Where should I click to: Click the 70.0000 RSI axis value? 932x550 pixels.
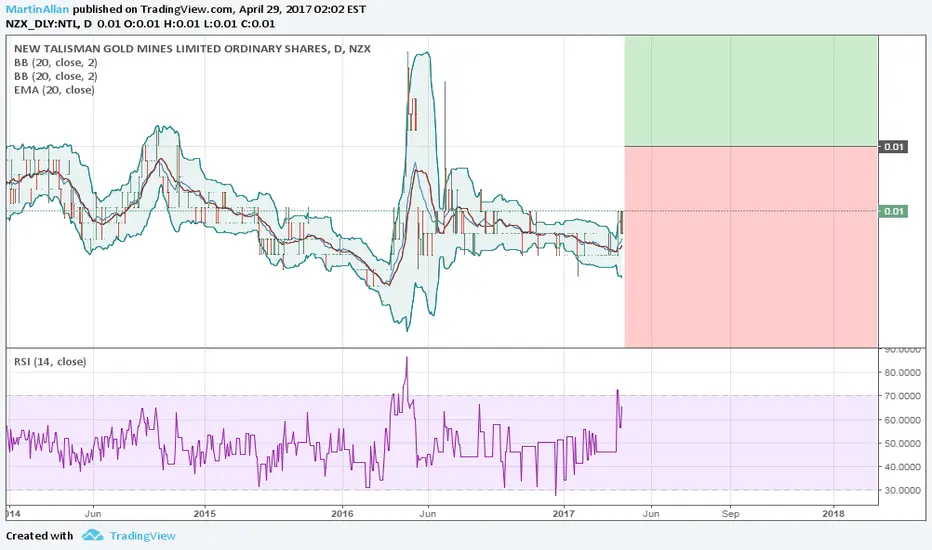tap(903, 396)
